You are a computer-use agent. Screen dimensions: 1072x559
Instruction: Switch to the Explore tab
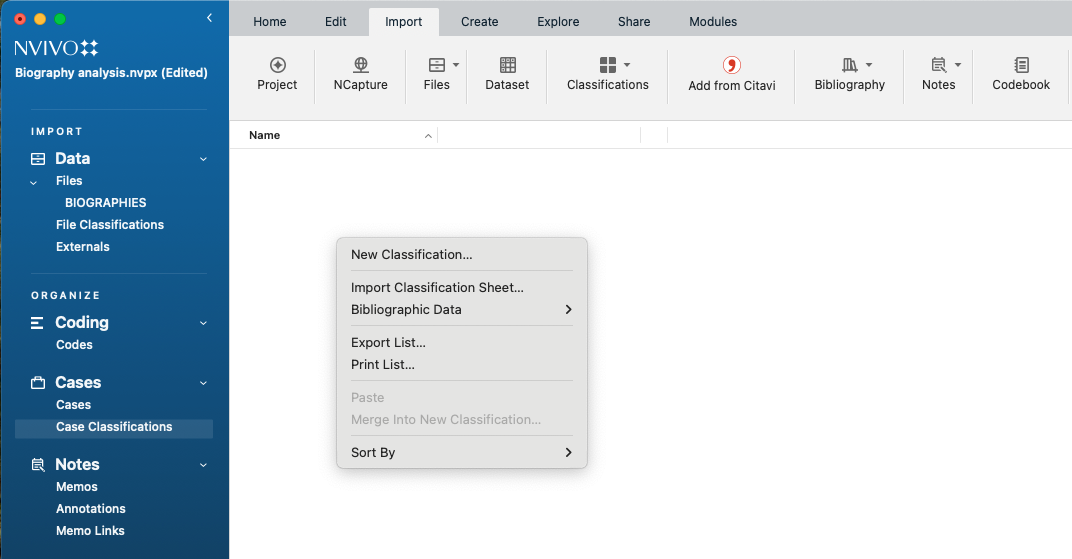(x=557, y=22)
